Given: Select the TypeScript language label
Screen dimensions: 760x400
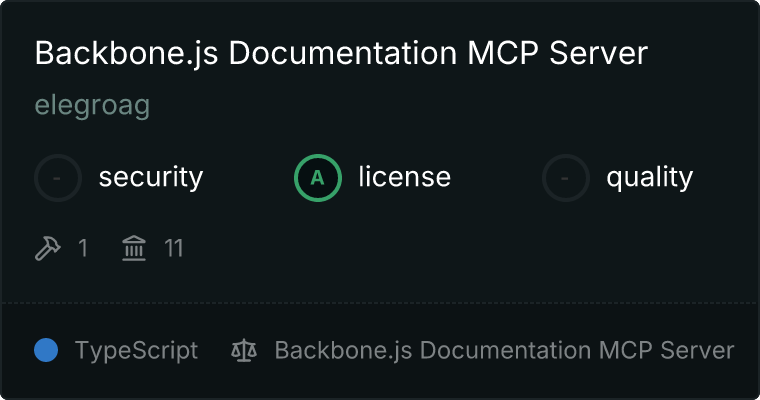Looking at the screenshot, I should pyautogui.click(x=136, y=351).
